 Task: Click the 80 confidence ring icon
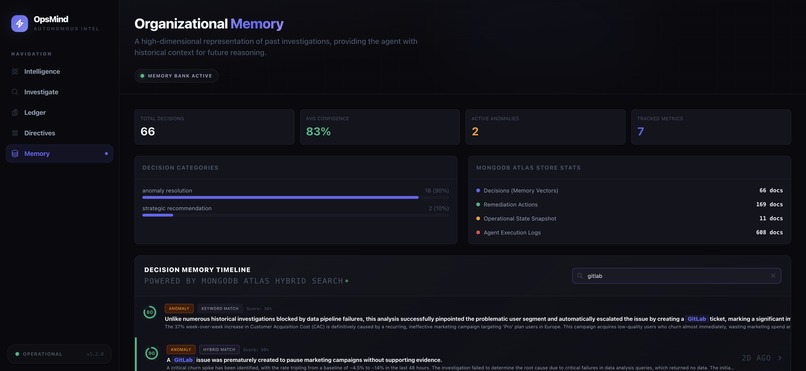point(150,312)
